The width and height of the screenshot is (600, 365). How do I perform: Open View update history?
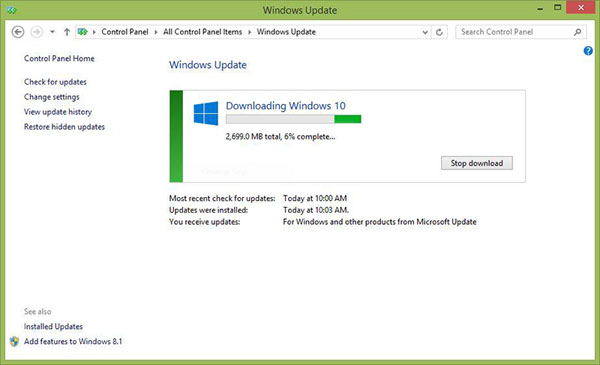click(x=58, y=112)
